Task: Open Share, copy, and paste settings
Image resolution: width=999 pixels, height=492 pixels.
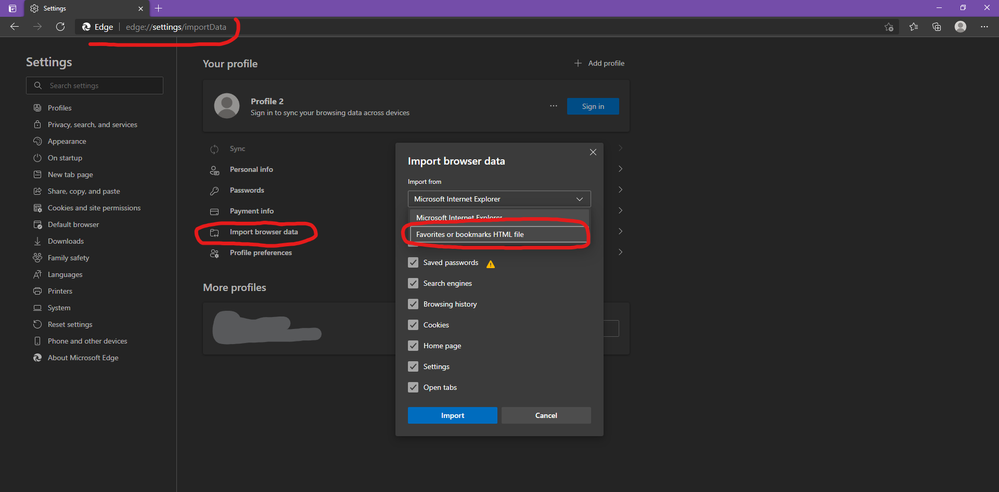Action: (83, 191)
